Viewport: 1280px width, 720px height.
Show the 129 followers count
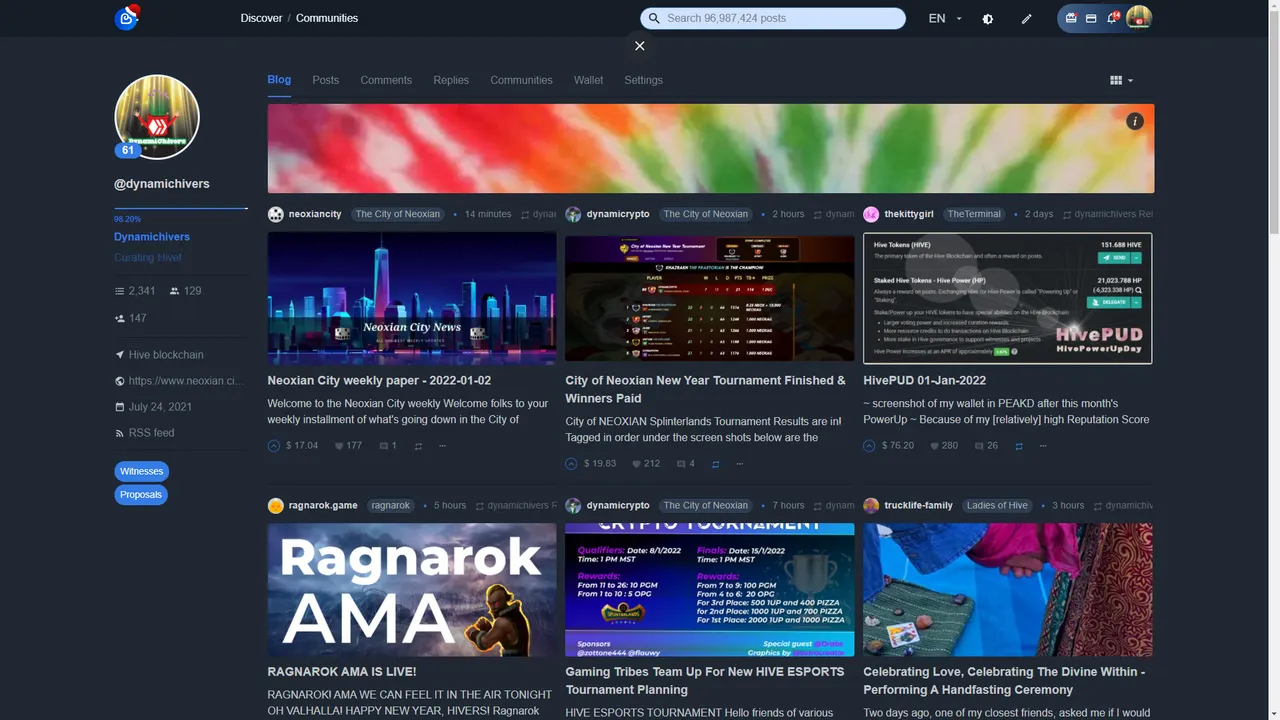pos(186,291)
